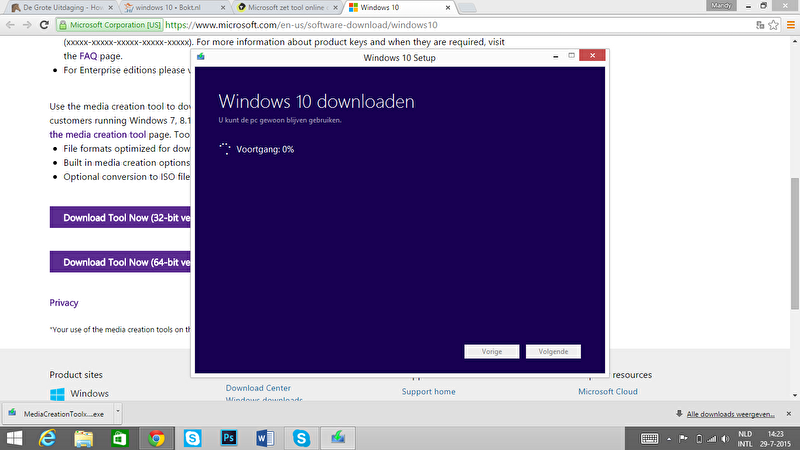Open the Chrome hamburger menu
Image resolution: width=800 pixels, height=450 pixels.
[x=787, y=24]
